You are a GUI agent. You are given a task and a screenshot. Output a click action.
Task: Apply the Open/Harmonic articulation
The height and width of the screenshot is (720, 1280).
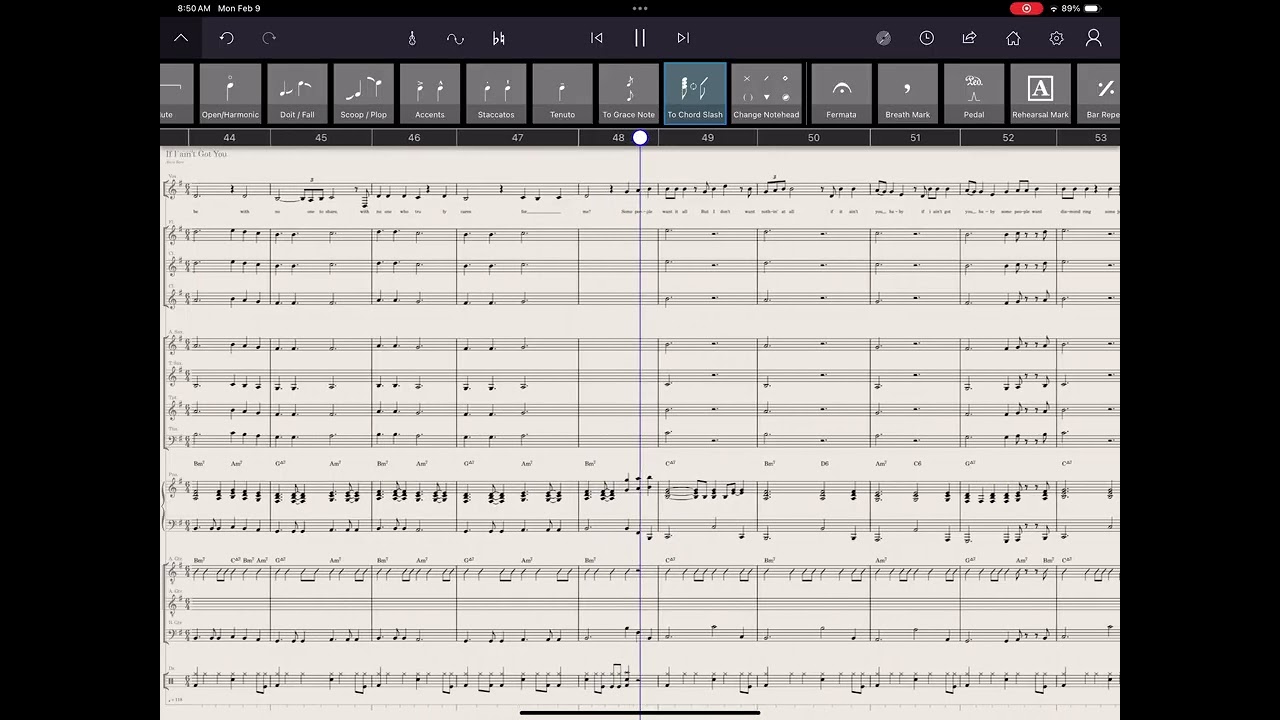coord(230,93)
